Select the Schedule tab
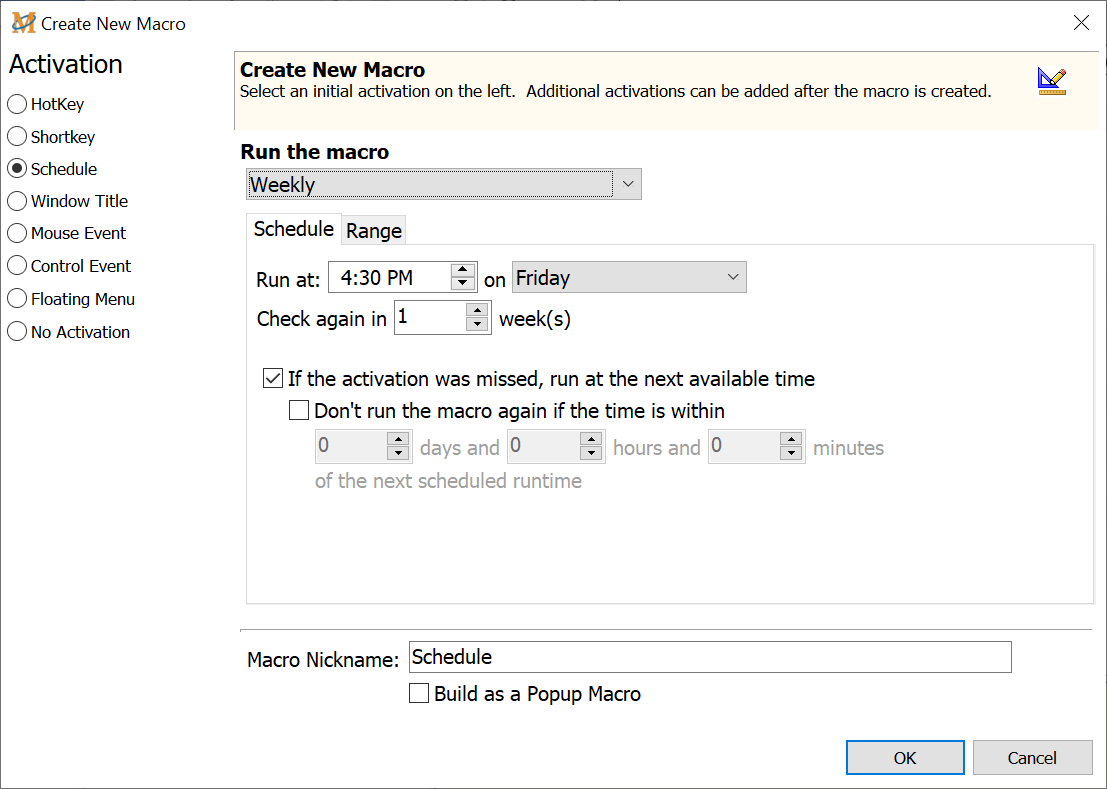Image resolution: width=1107 pixels, height=789 pixels. point(293,229)
